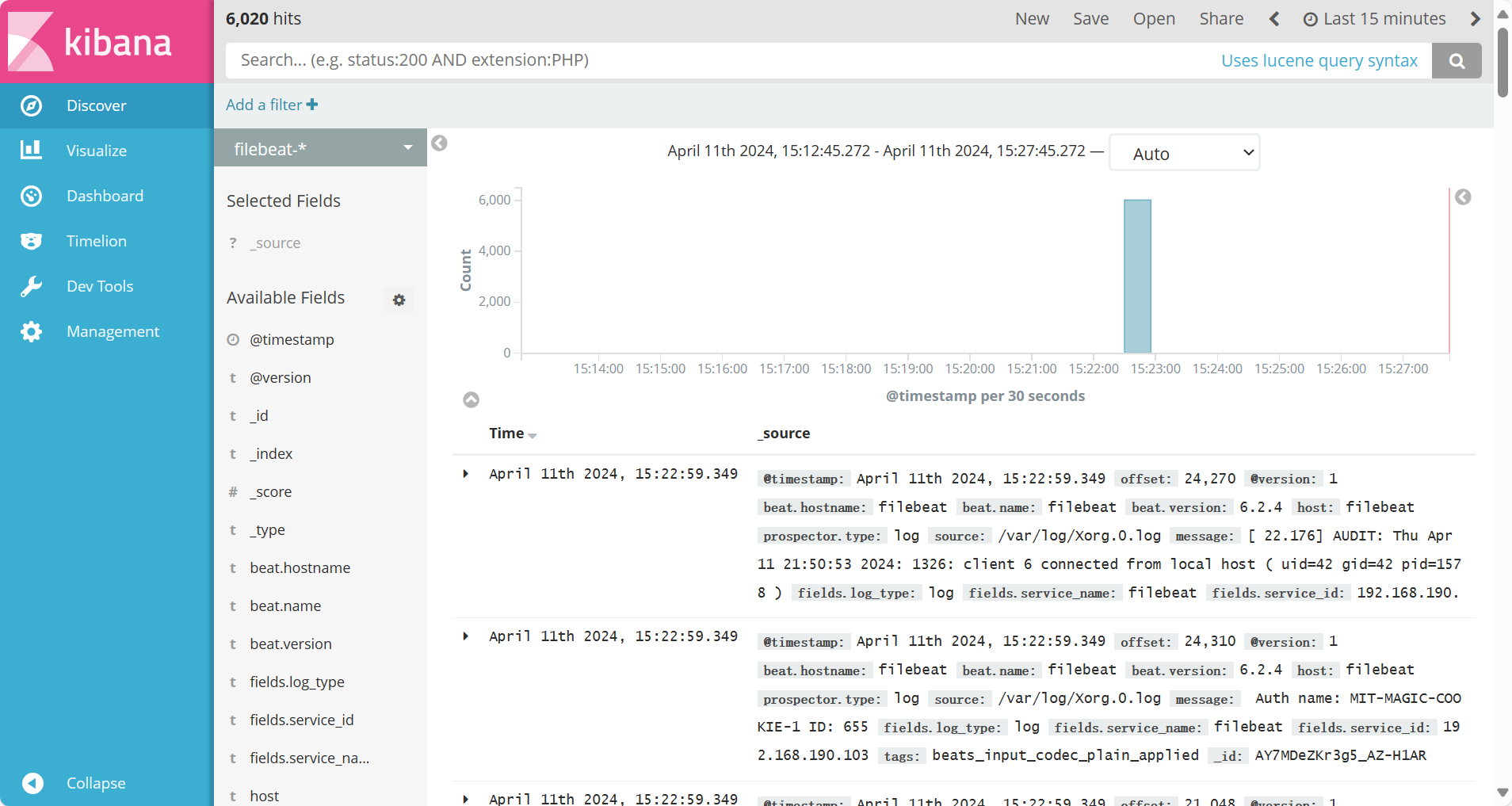
Task: Open the Available Fields settings gear
Action: point(399,300)
